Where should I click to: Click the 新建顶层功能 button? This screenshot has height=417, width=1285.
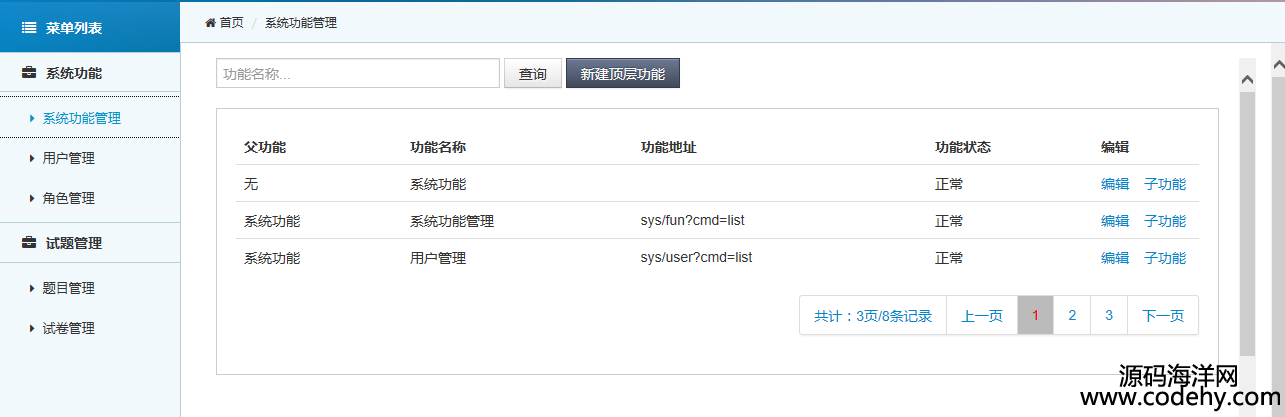point(623,73)
